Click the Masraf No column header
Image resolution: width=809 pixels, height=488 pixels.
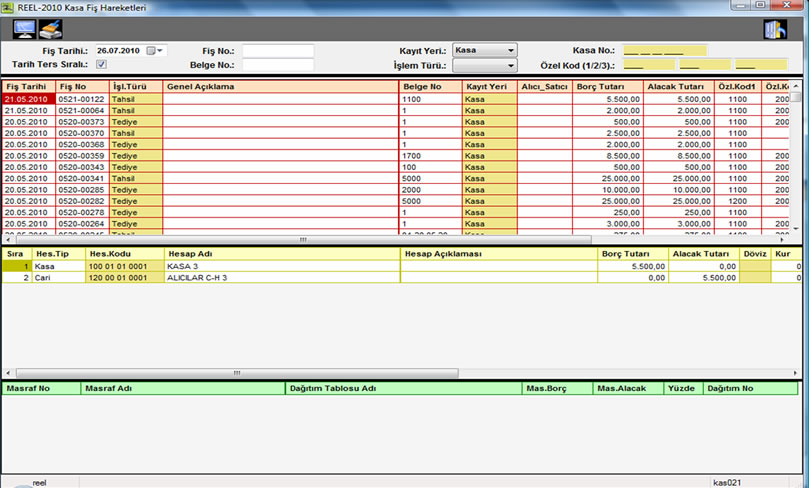(x=41, y=388)
